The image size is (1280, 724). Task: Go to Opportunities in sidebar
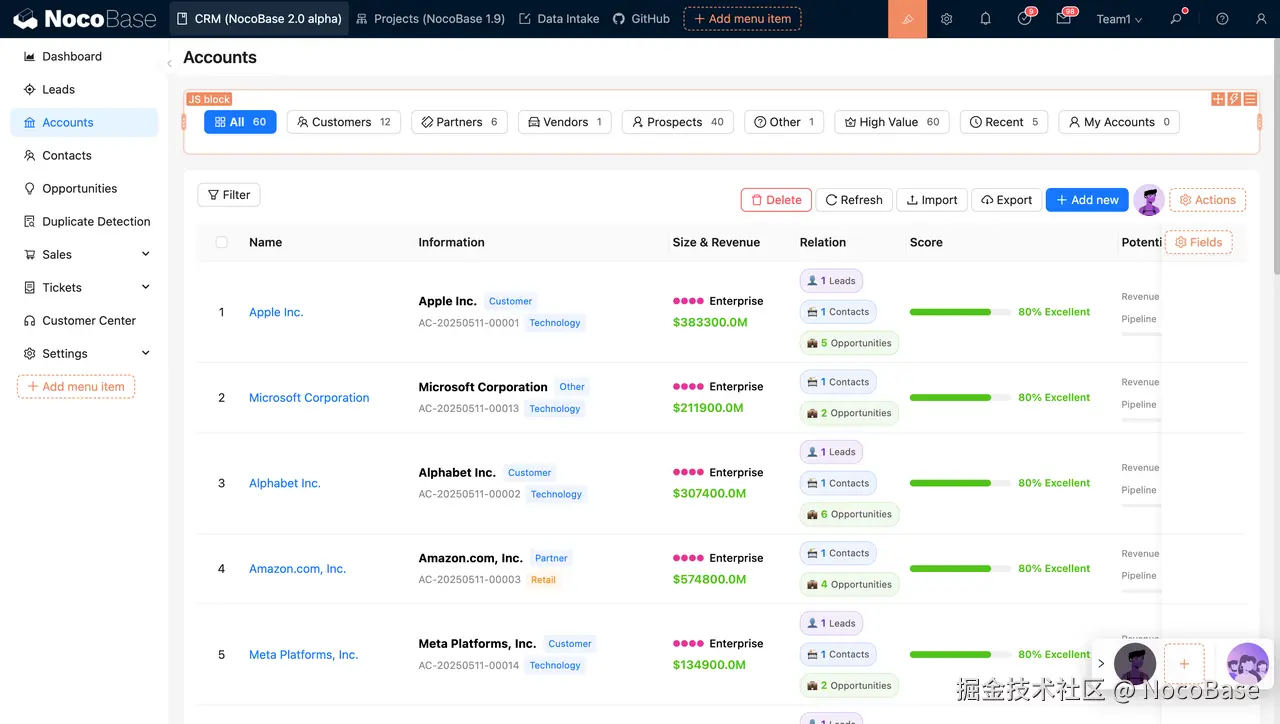pyautogui.click(x=84, y=188)
